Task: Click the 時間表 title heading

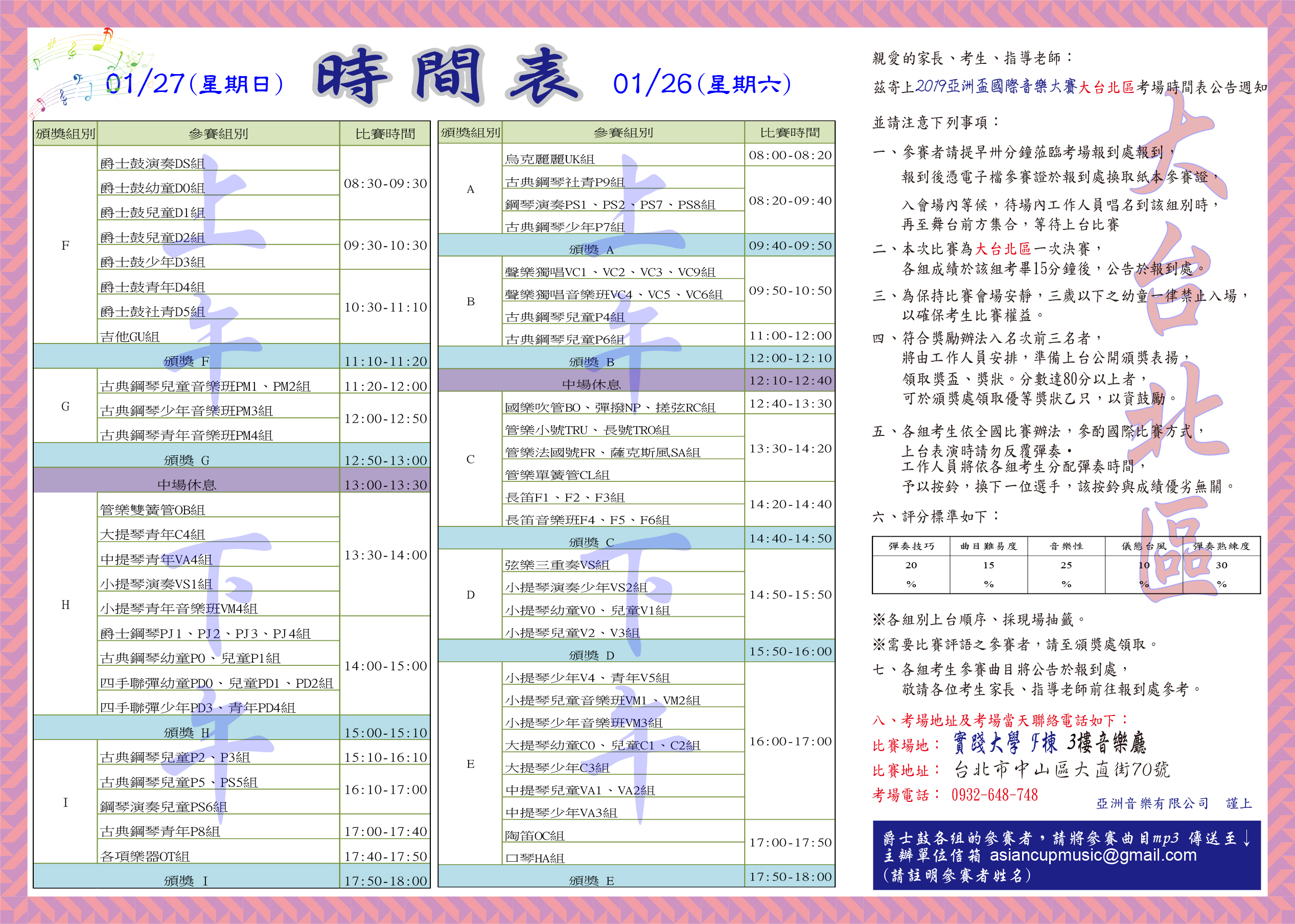Action: [x=447, y=77]
